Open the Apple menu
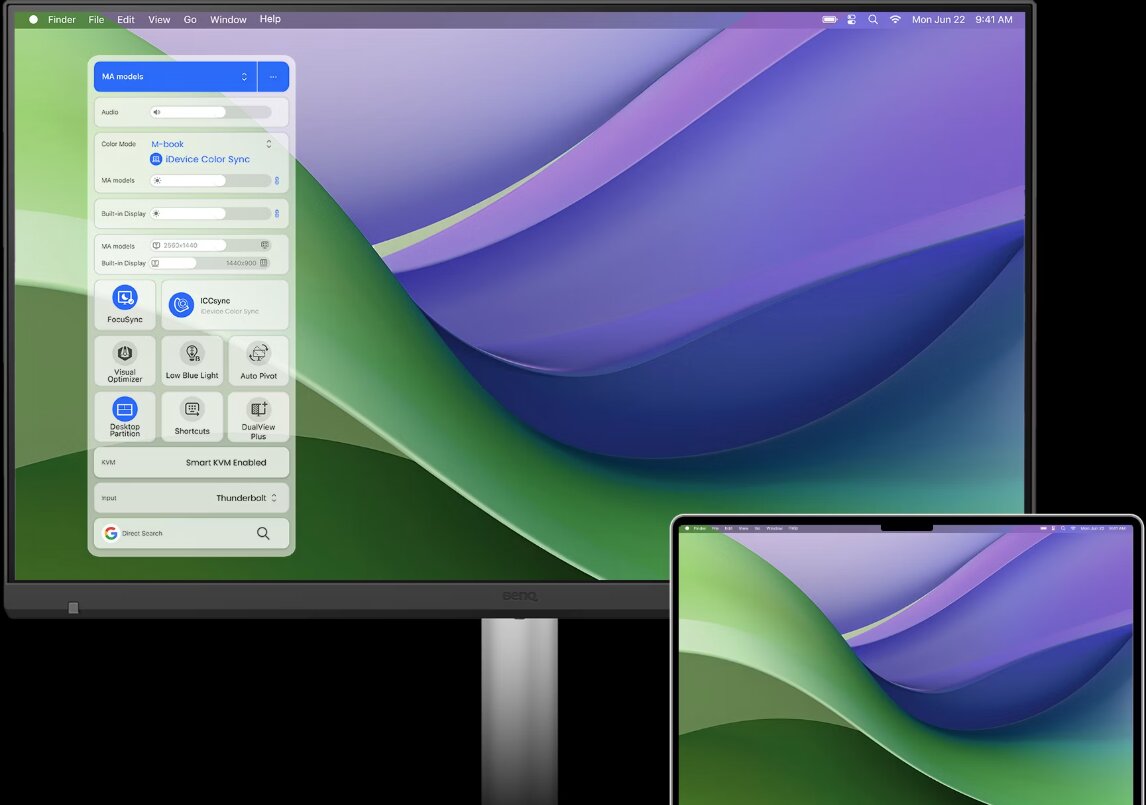 coord(33,20)
